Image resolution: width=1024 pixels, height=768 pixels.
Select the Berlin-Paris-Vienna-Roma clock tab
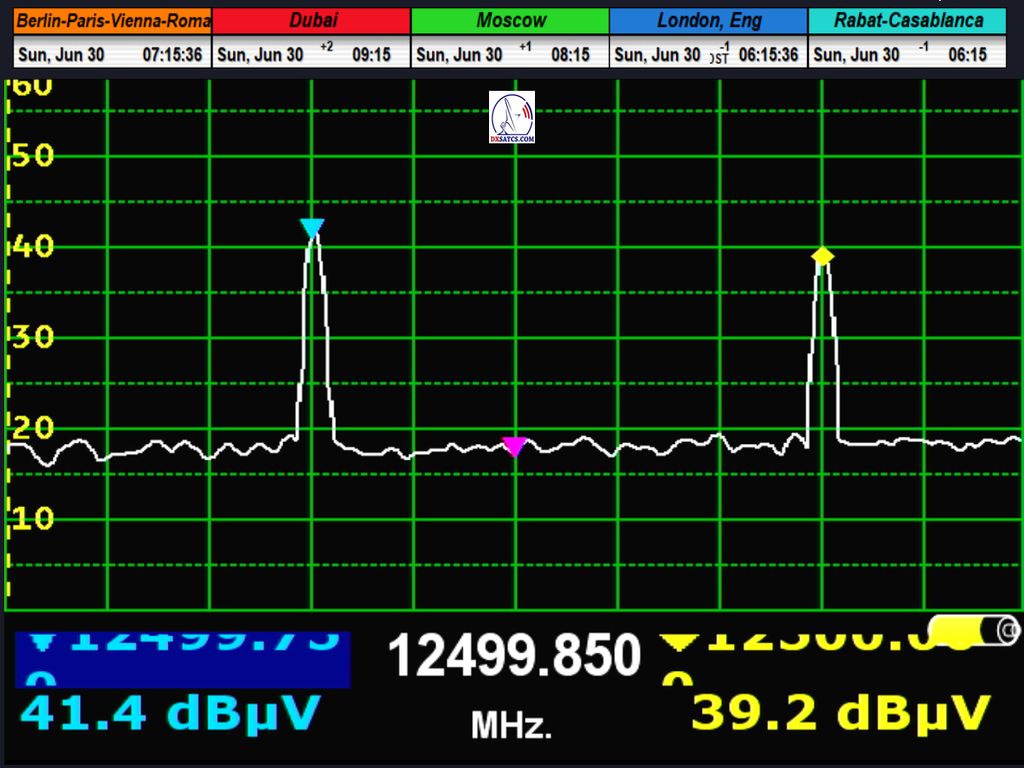pos(113,20)
